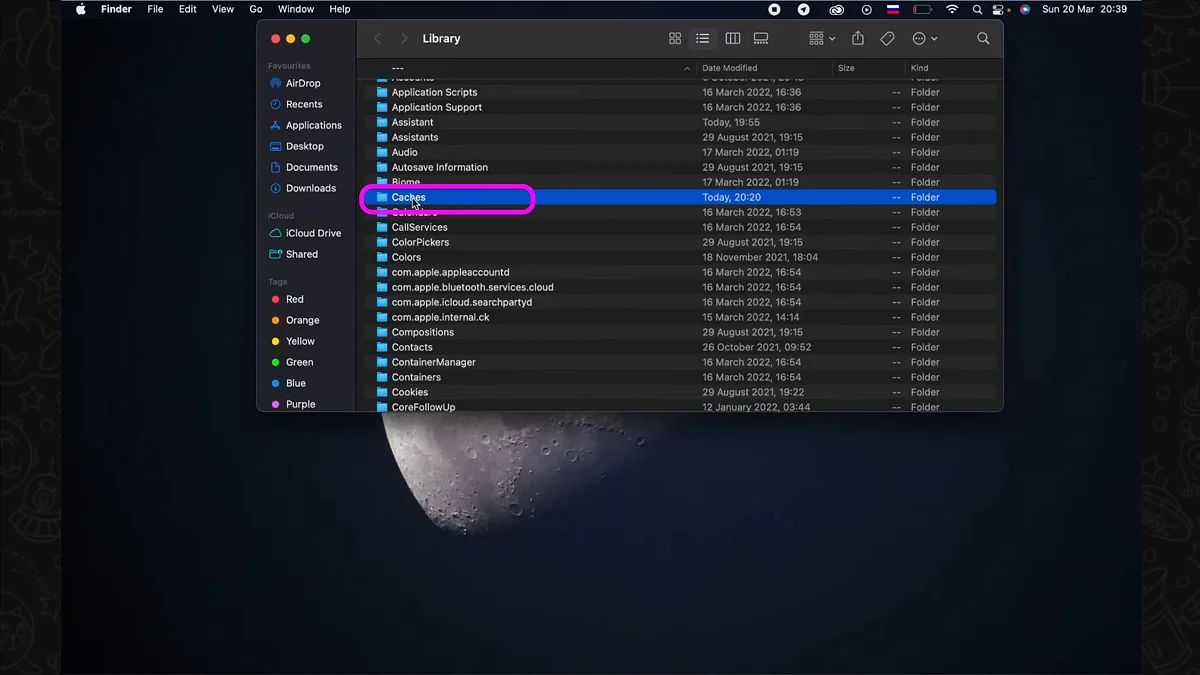Select the Application Support folder
Screen dimensions: 1200x675
[x=436, y=108]
